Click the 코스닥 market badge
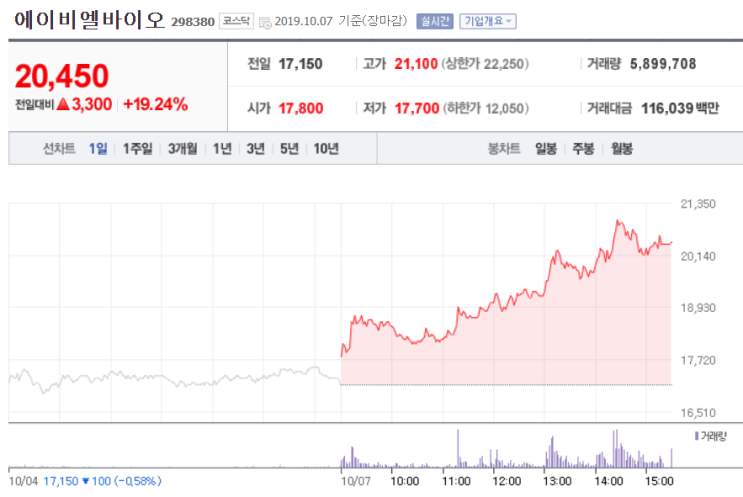This screenshot has width=743, height=497. coord(236,21)
